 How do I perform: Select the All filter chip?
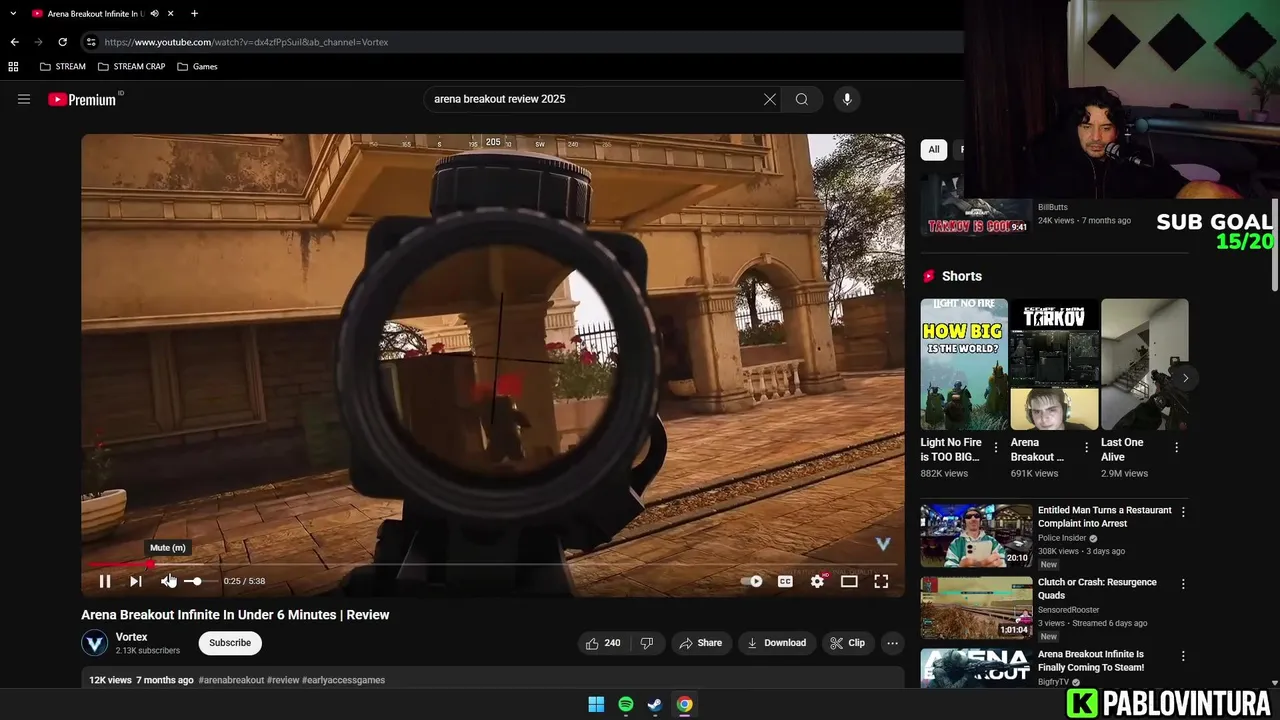click(x=934, y=150)
